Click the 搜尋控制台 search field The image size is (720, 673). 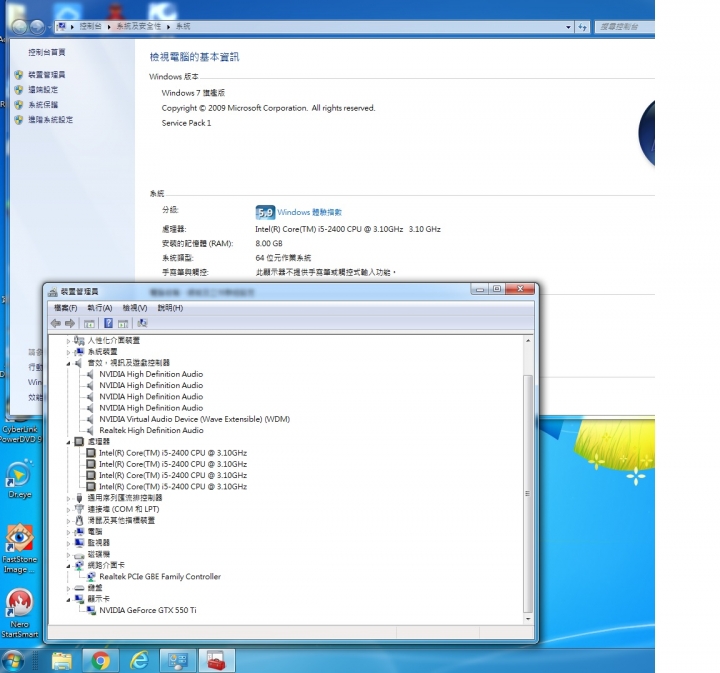click(x=624, y=27)
